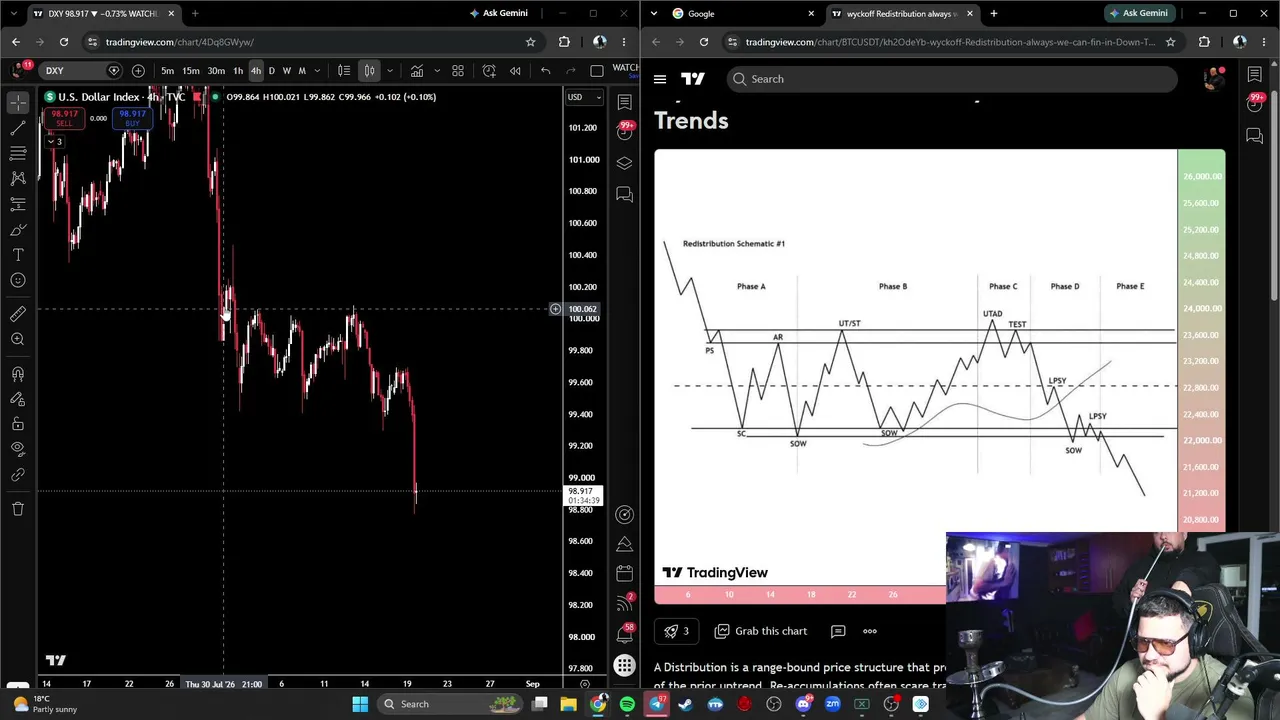The image size is (1280, 720).
Task: Expand the chart type dropdown arrow
Action: [x=390, y=71]
